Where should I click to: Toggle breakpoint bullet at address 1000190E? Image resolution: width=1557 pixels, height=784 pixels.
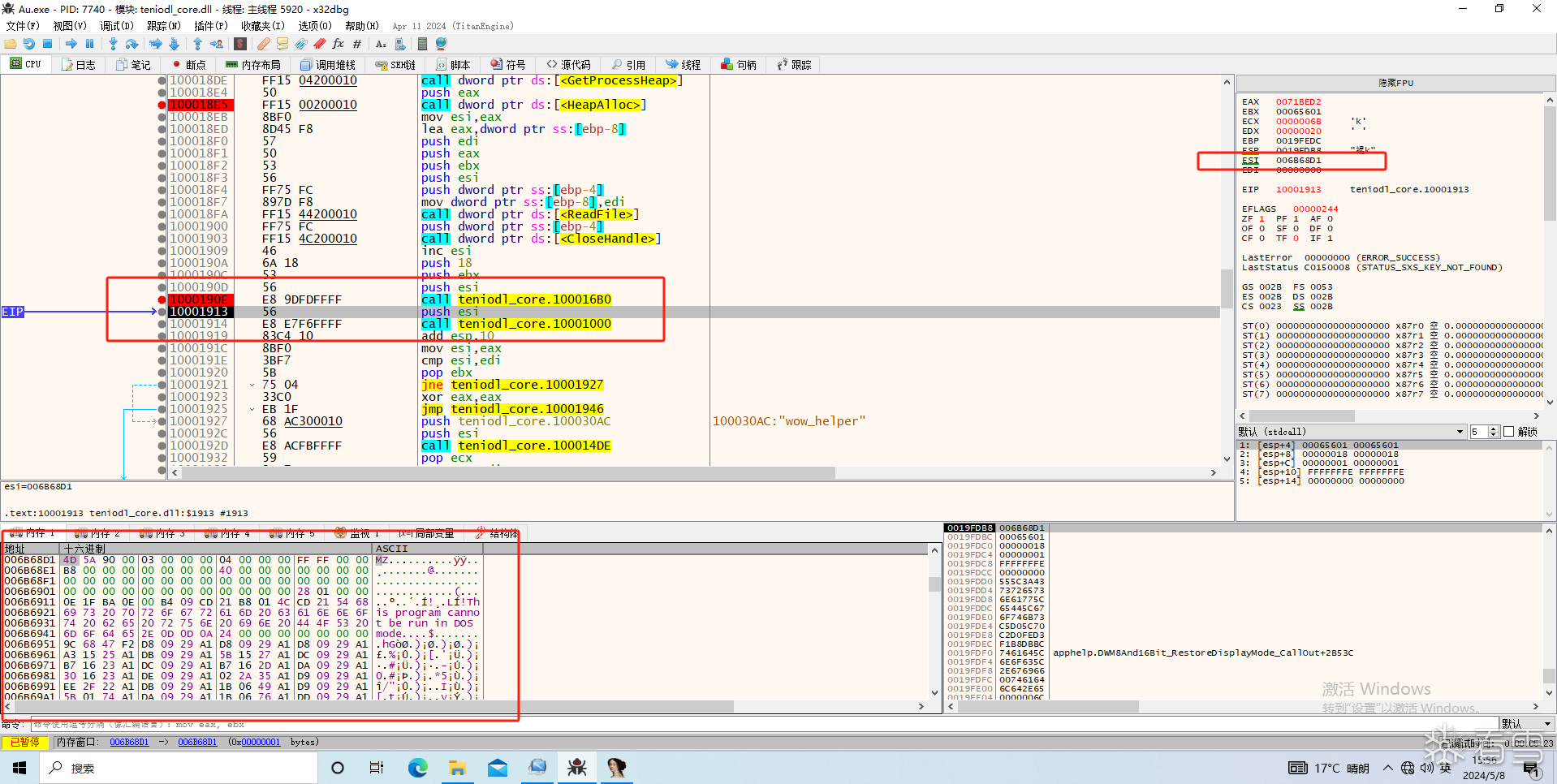[162, 299]
